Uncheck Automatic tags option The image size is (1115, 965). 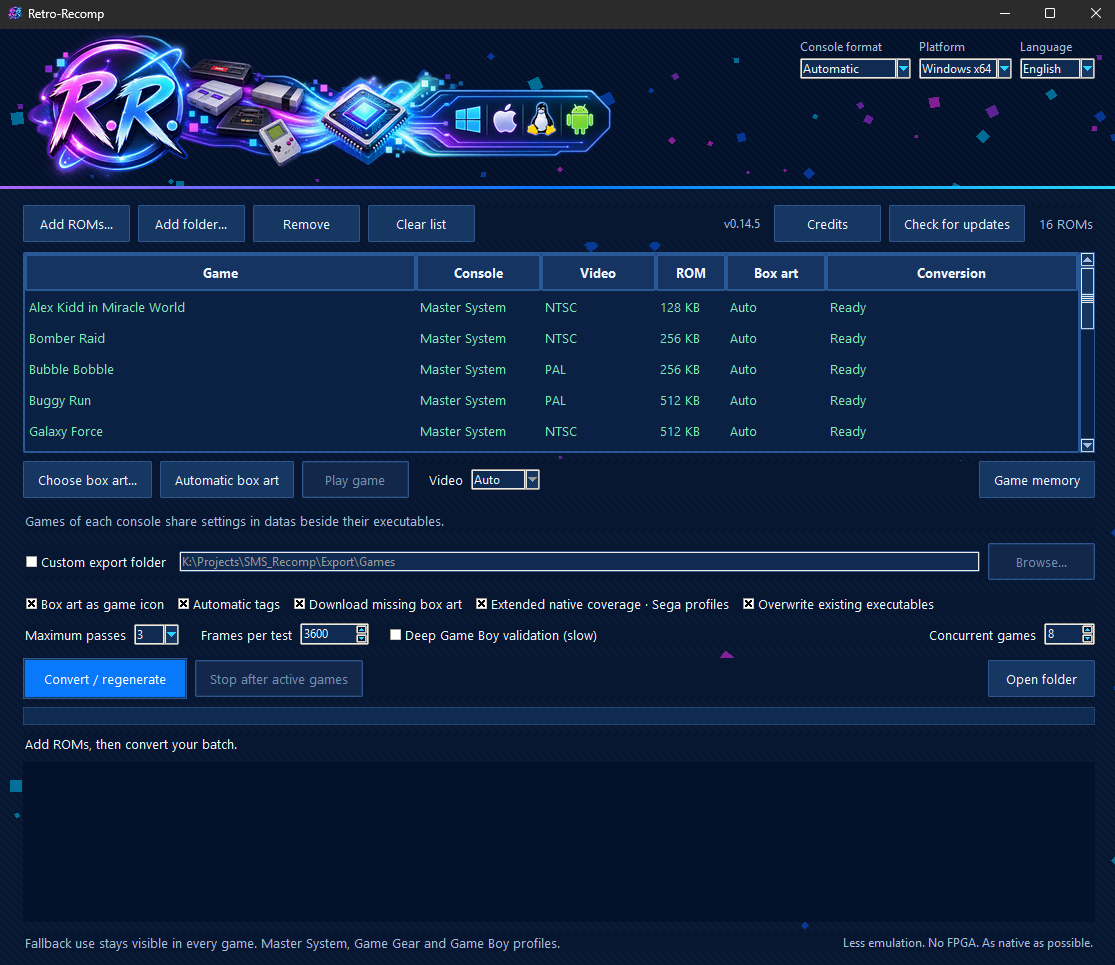point(183,604)
